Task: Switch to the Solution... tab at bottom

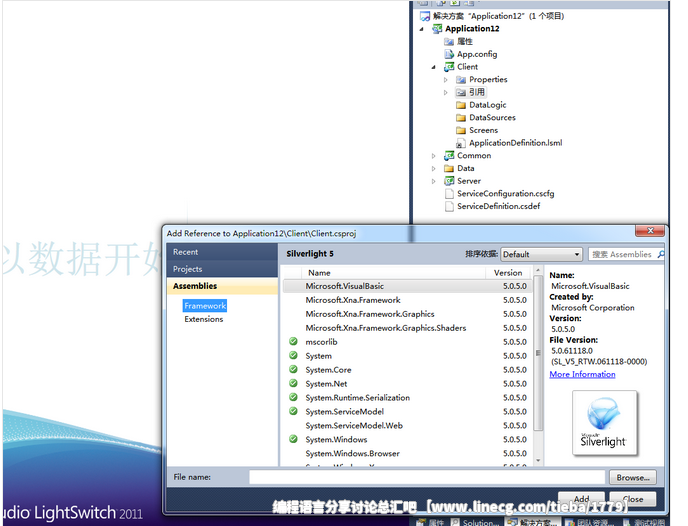Action: (x=477, y=522)
